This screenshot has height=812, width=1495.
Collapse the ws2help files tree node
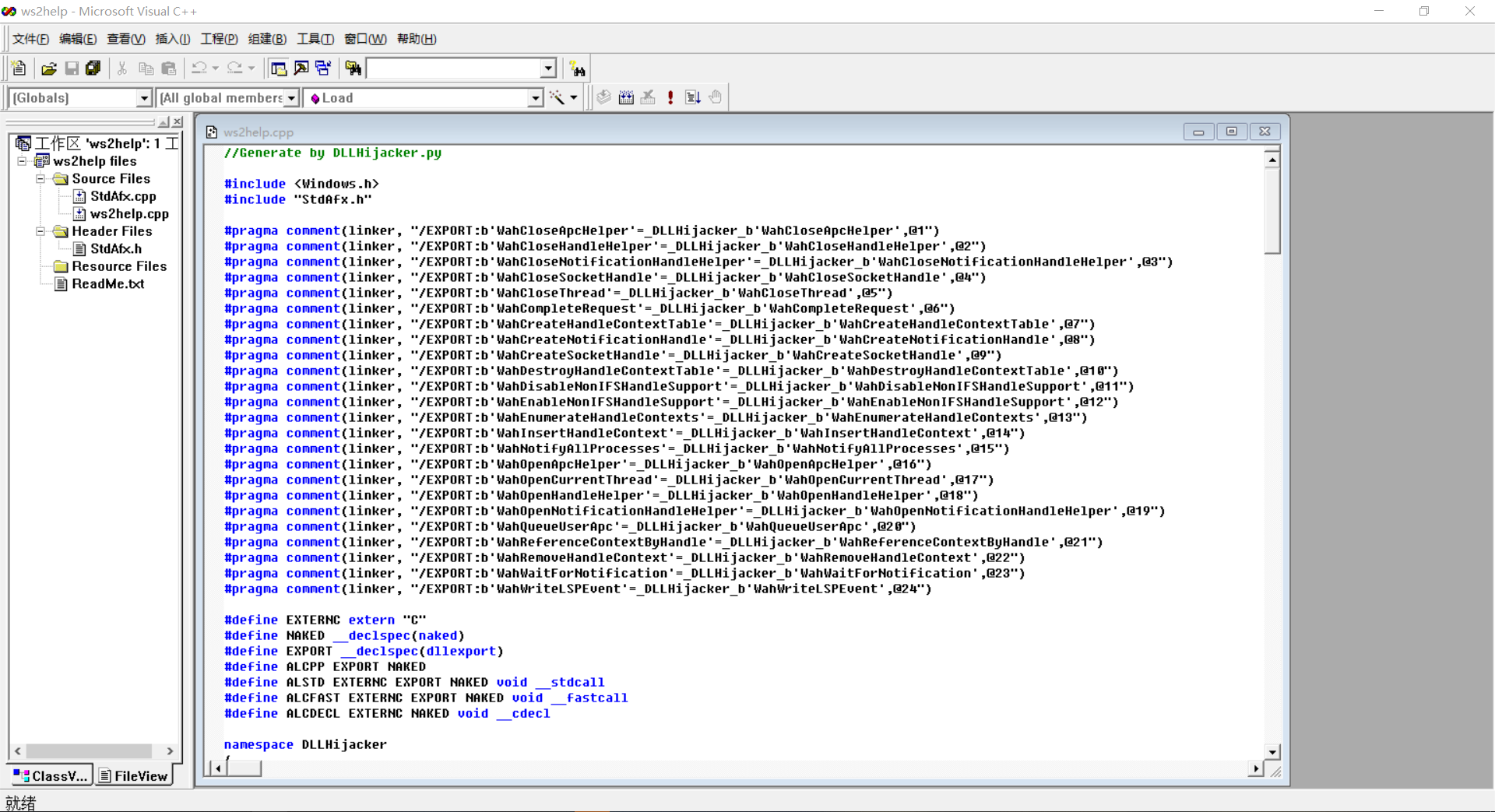(22, 161)
